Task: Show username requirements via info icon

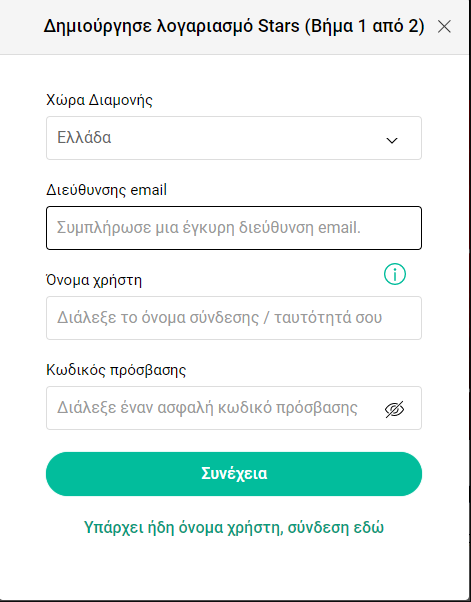Action: [x=395, y=274]
